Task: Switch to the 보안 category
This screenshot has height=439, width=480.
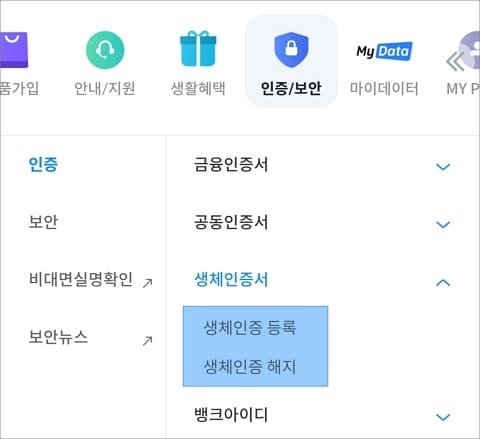Action: 43,222
